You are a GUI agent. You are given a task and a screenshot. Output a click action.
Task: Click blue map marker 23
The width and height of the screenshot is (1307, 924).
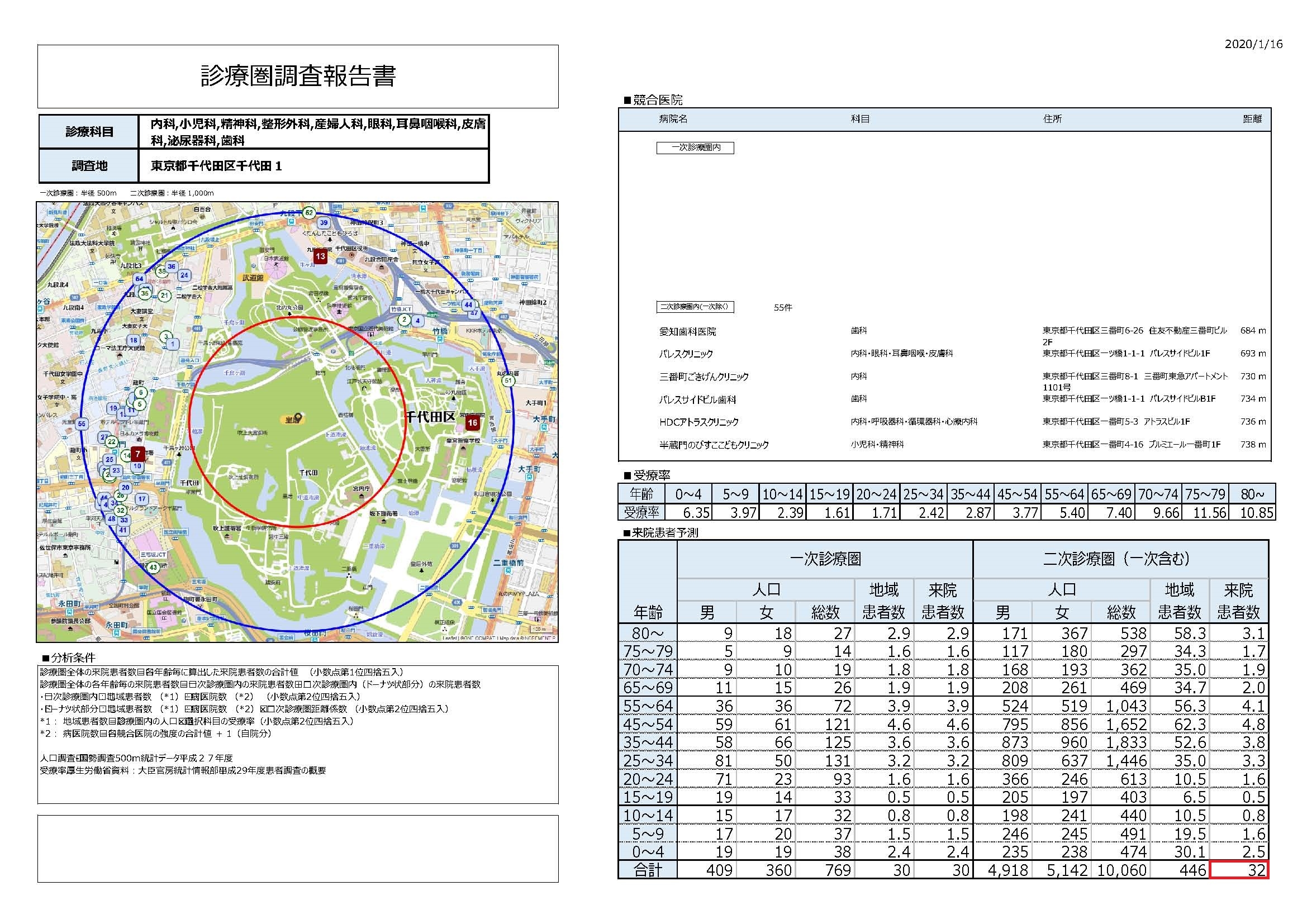coord(116,470)
